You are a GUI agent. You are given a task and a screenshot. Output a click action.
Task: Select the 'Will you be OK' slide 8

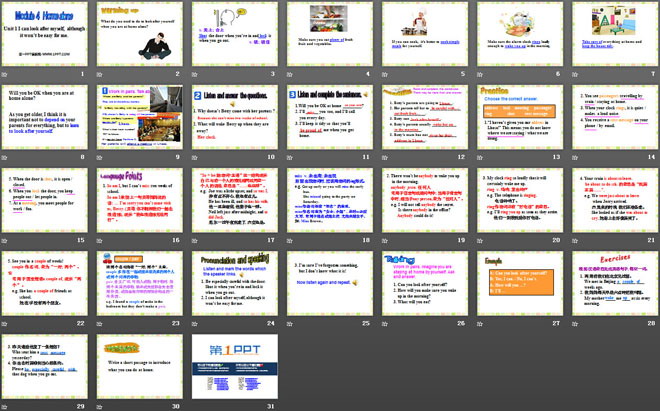45,117
